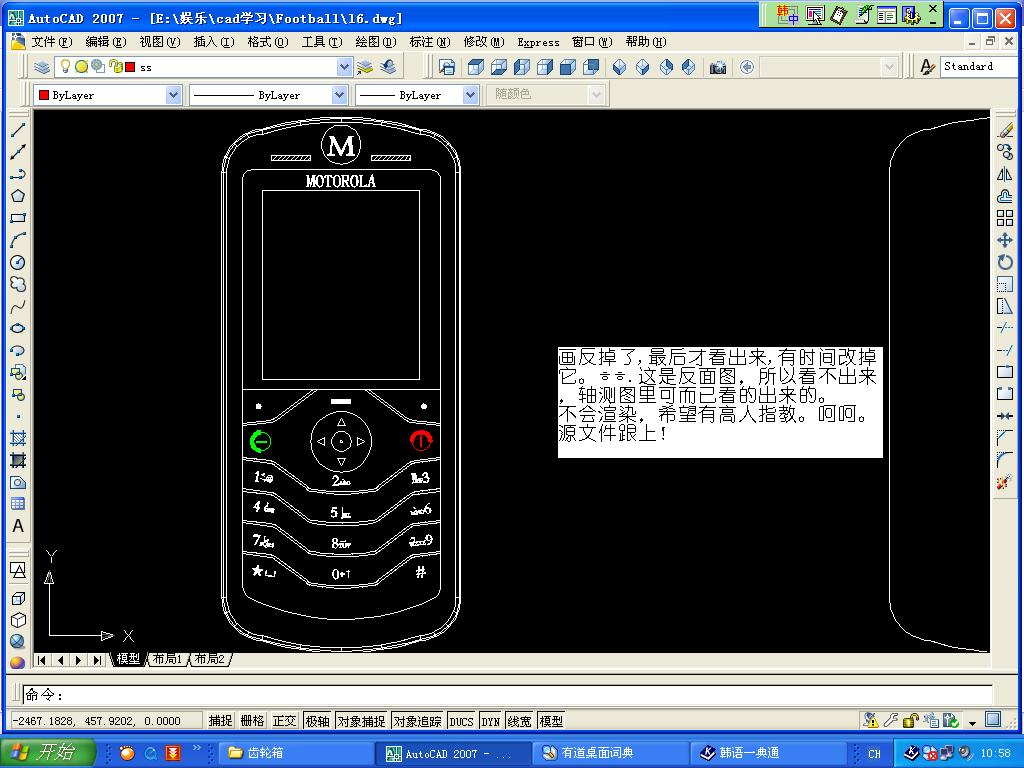Toggle 线宽 lineweight display
The height and width of the screenshot is (768, 1024).
(519, 721)
